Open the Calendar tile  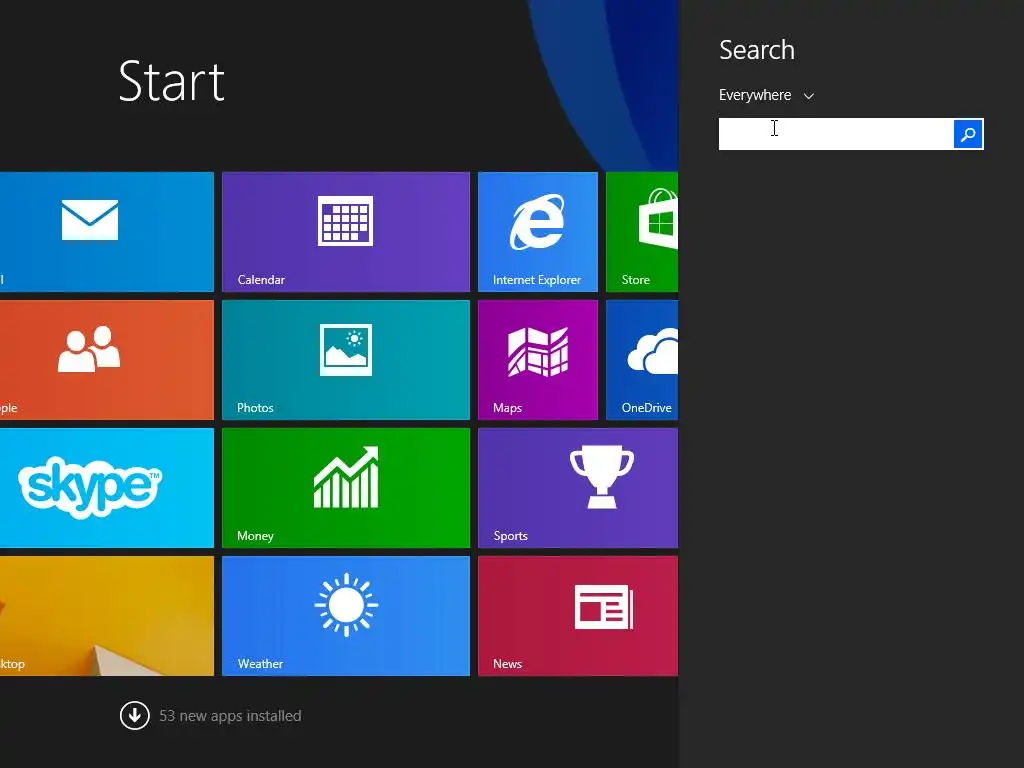pos(345,232)
